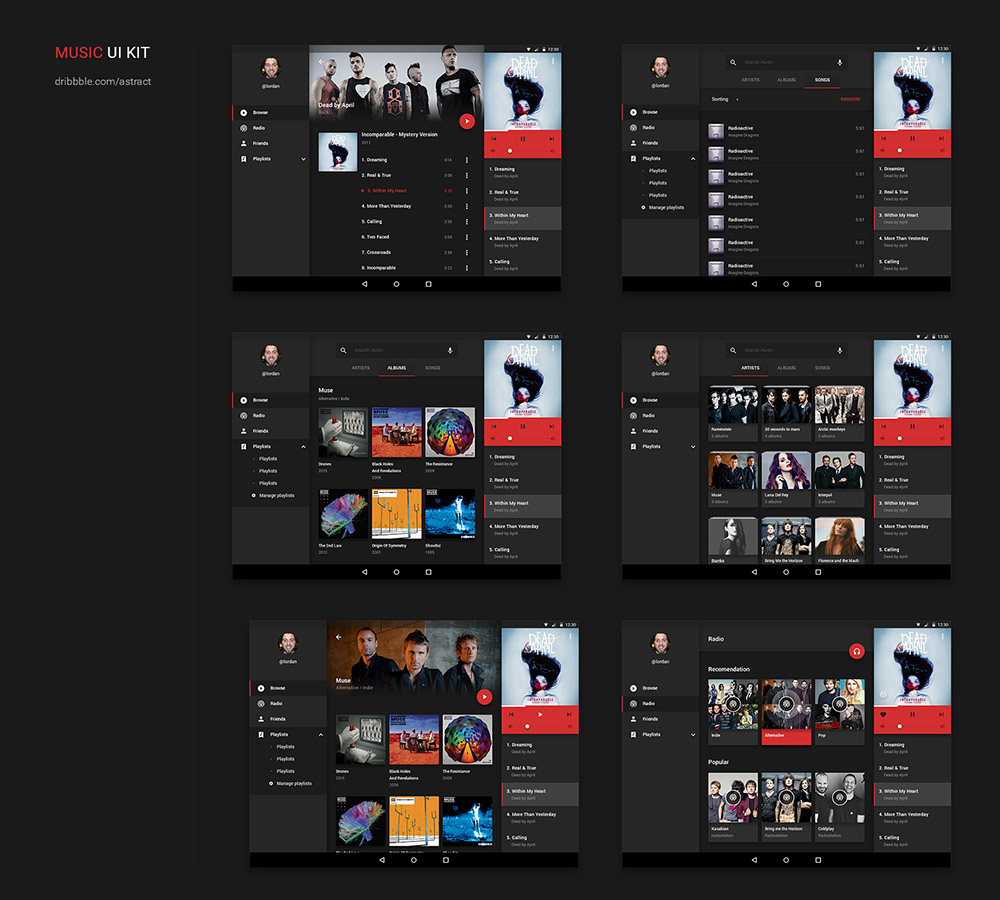
Task: Toggle the heart favorite on Radio screen player
Action: pos(883,714)
